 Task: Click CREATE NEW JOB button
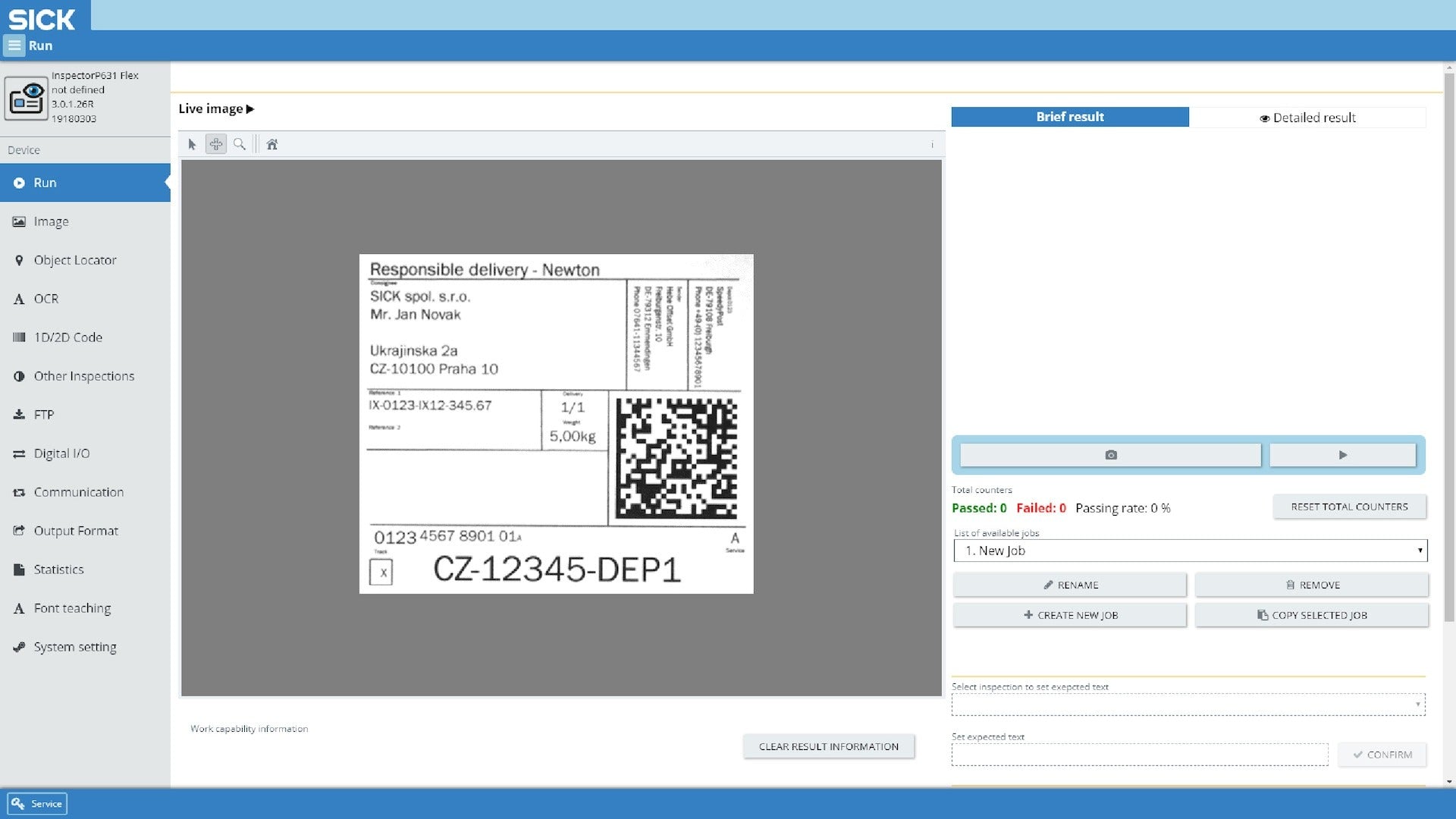click(x=1069, y=615)
